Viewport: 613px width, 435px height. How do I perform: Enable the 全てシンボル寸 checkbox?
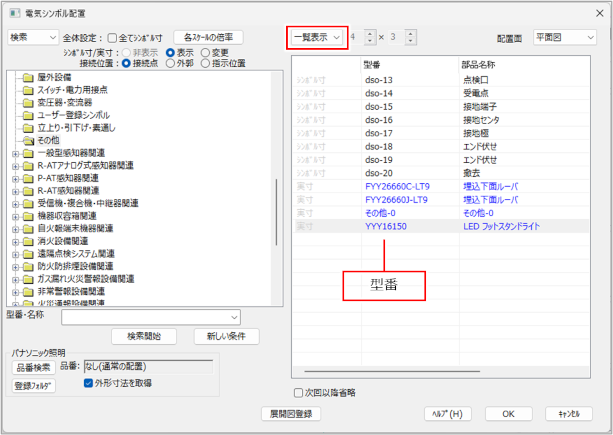tap(113, 37)
